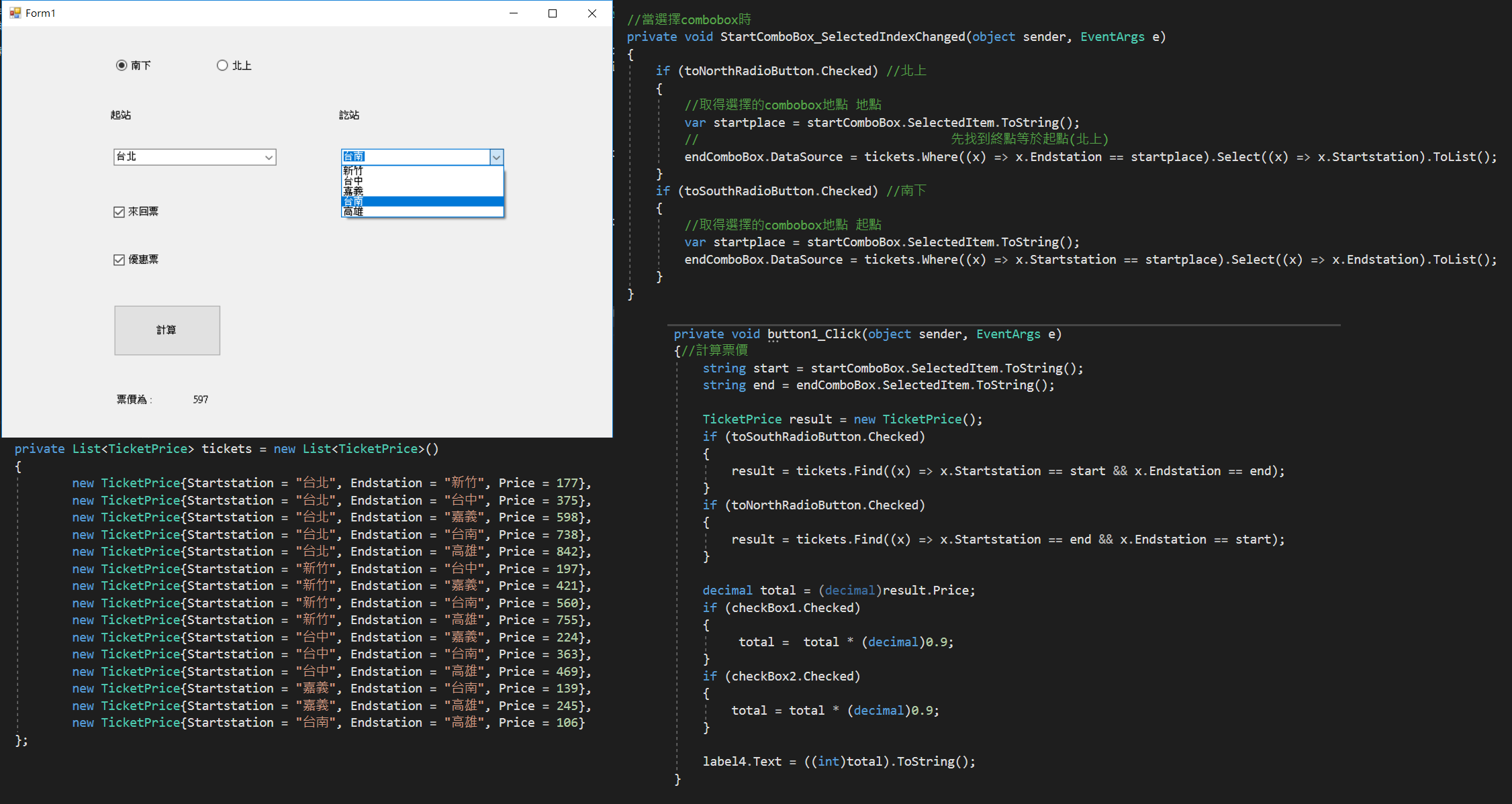Click 'TicketPrice result = new TicketPrice()' line
Viewport: 1512px width, 804px height.
[843, 419]
